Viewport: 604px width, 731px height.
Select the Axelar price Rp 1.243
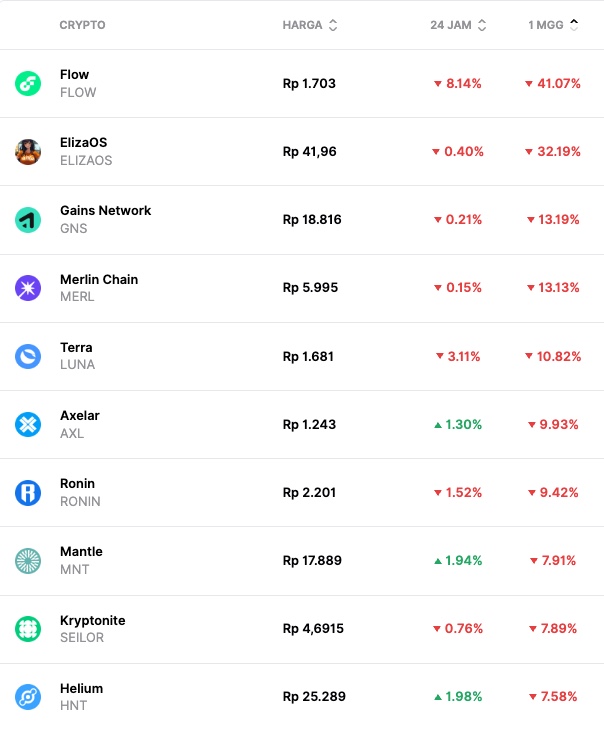pyautogui.click(x=309, y=424)
